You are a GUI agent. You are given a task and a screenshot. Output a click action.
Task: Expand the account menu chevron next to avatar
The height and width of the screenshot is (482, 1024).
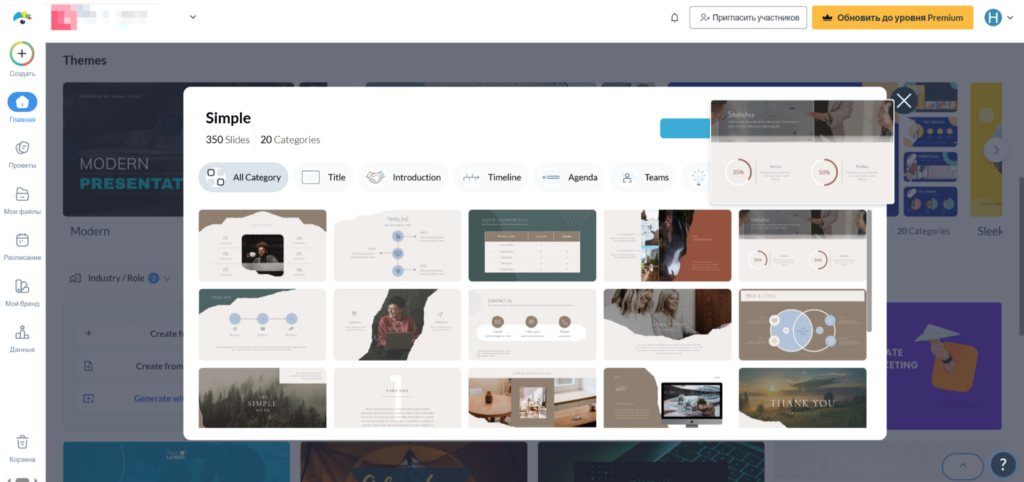tap(1010, 18)
